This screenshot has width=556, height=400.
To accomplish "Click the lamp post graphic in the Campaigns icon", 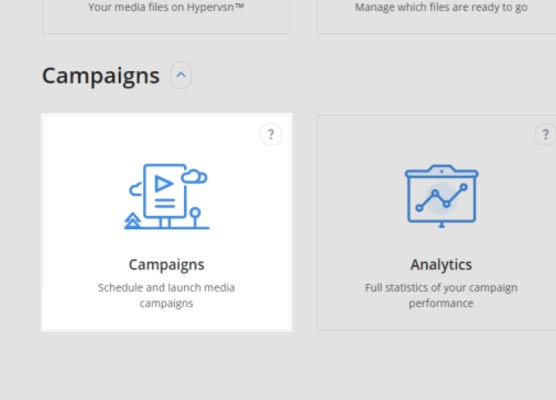I will pos(195,217).
